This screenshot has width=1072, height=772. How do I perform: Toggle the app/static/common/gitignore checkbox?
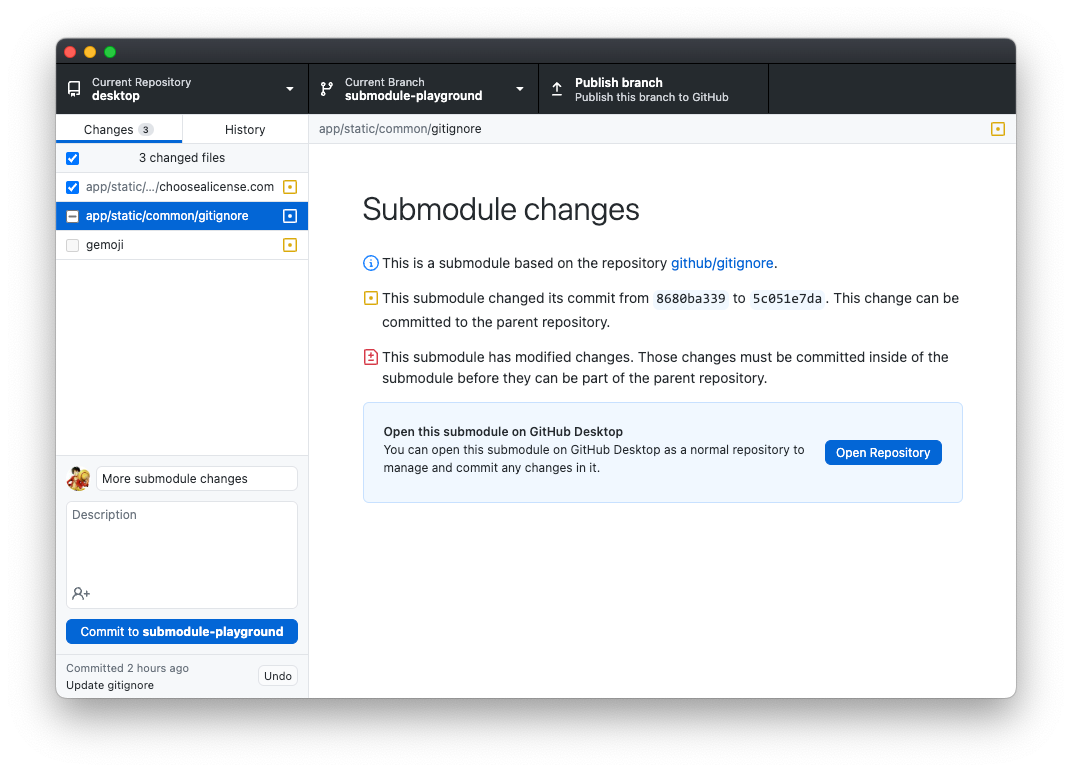[x=72, y=215]
